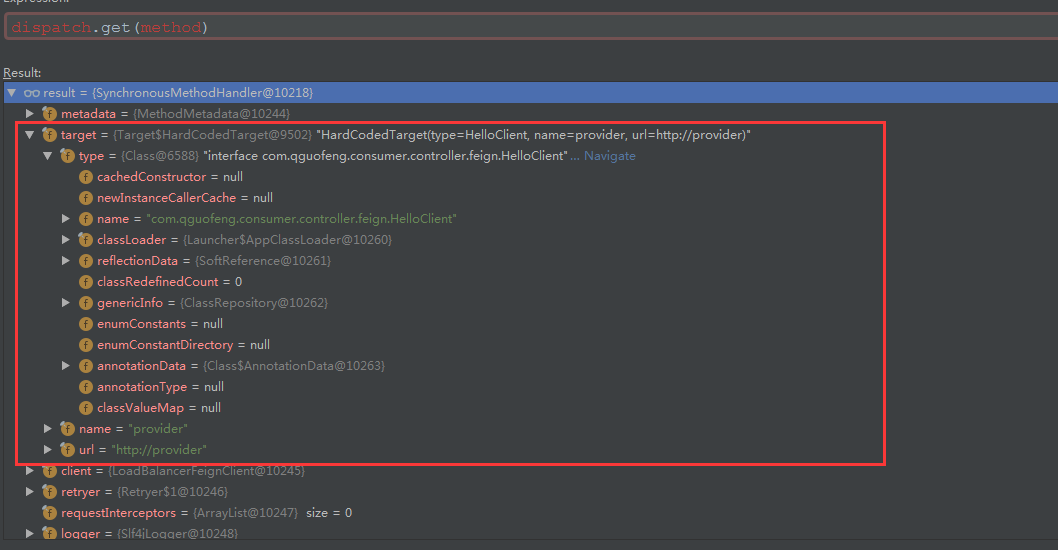Select "interface com.qguofeng.consumer.controller.feign.HelloClient" text

point(385,156)
